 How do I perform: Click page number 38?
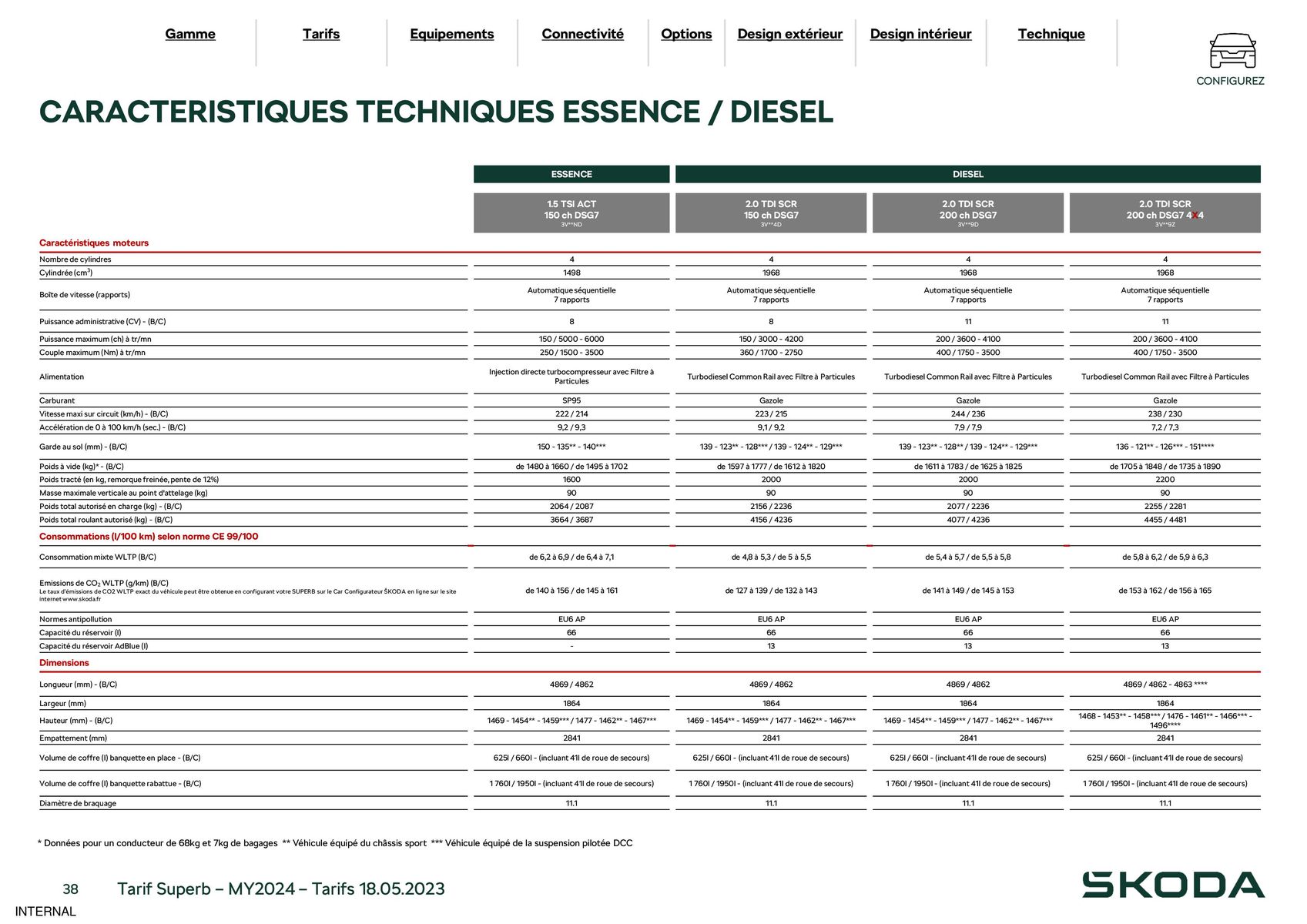point(70,889)
